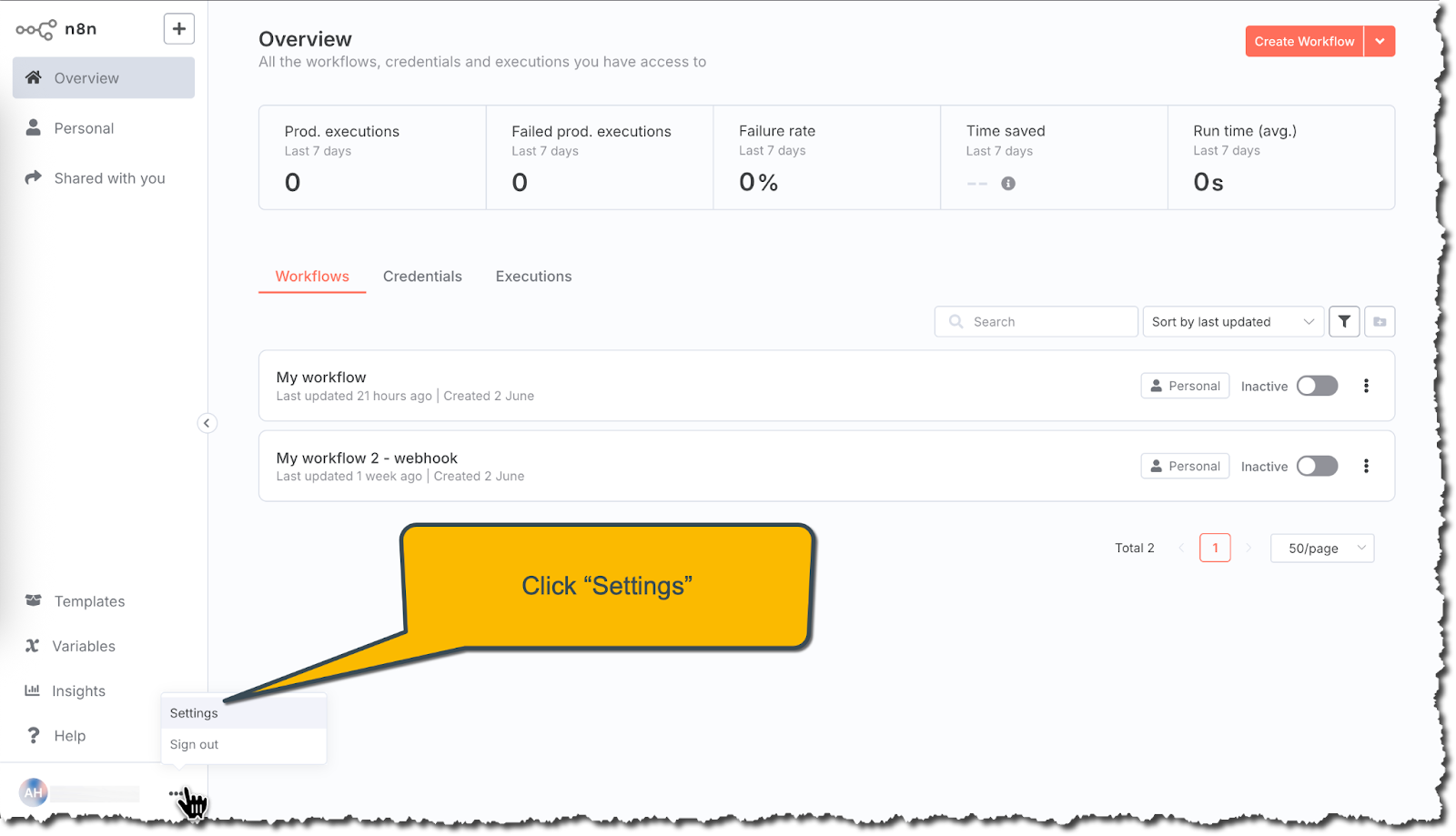Expand the Create Workflow arrow dropdown

click(x=1380, y=41)
